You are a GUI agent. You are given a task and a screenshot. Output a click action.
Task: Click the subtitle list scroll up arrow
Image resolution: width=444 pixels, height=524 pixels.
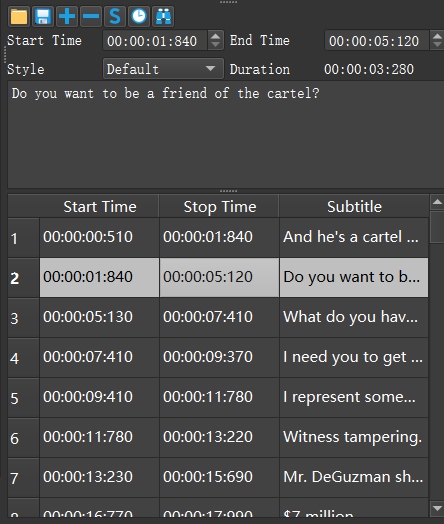(x=437, y=202)
